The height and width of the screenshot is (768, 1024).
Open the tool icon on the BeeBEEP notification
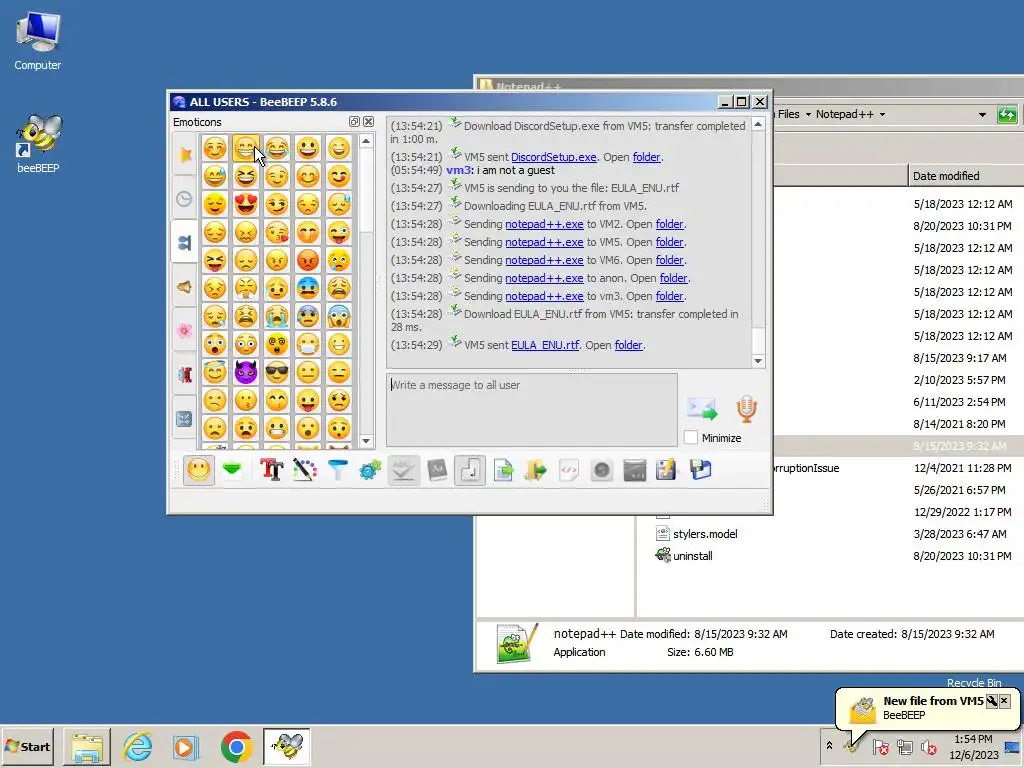click(991, 701)
